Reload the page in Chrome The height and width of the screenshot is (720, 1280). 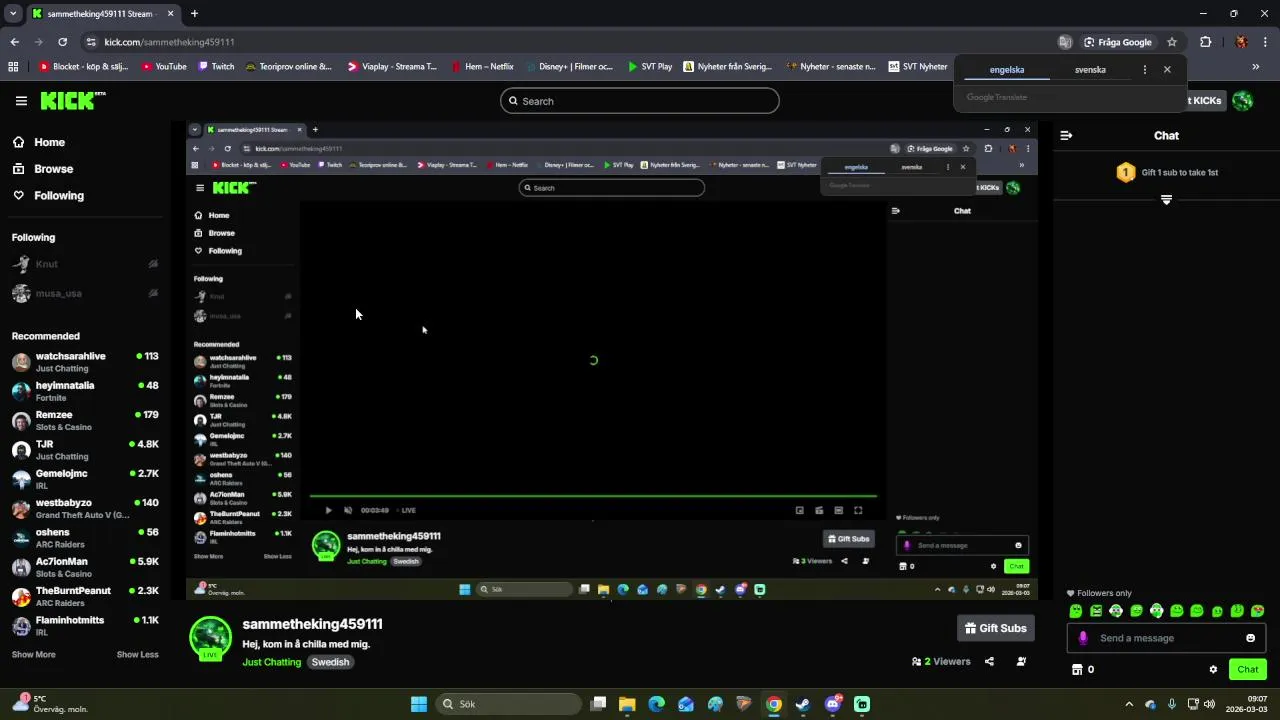click(62, 42)
